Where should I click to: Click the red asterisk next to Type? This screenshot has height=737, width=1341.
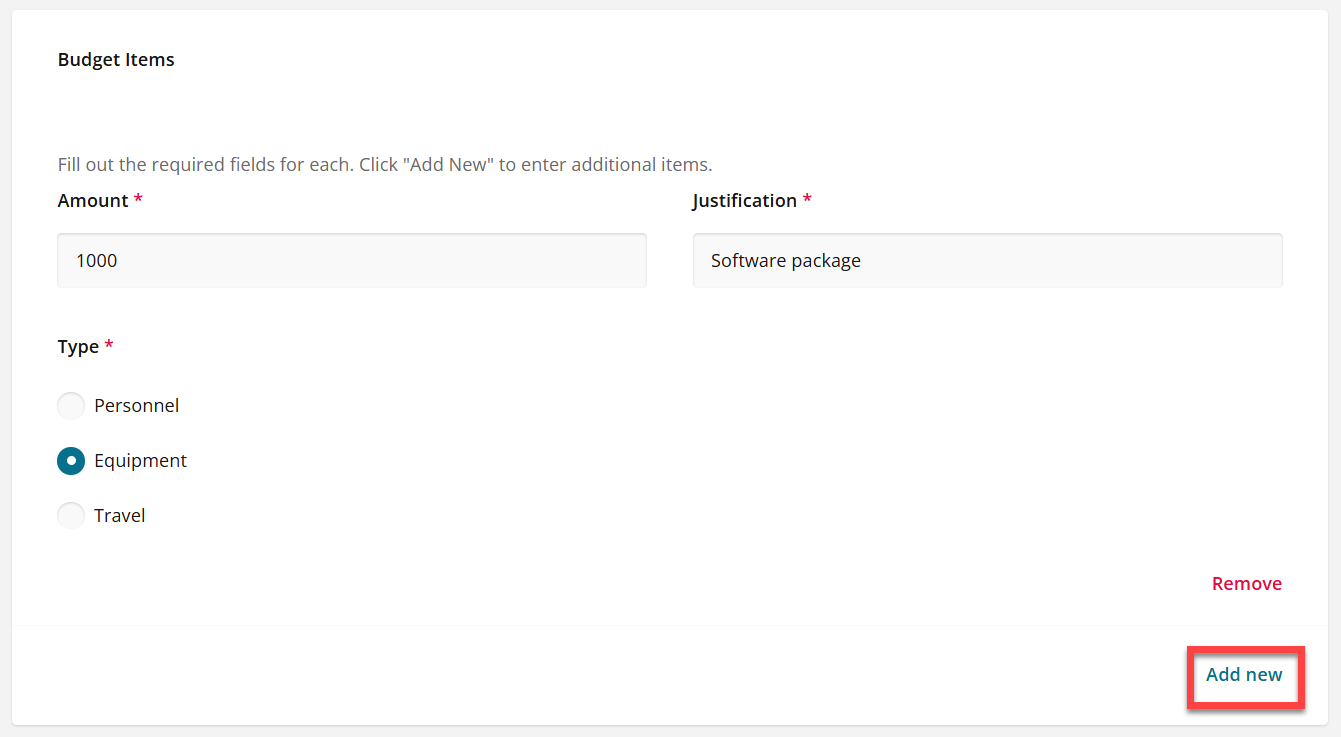click(x=108, y=345)
